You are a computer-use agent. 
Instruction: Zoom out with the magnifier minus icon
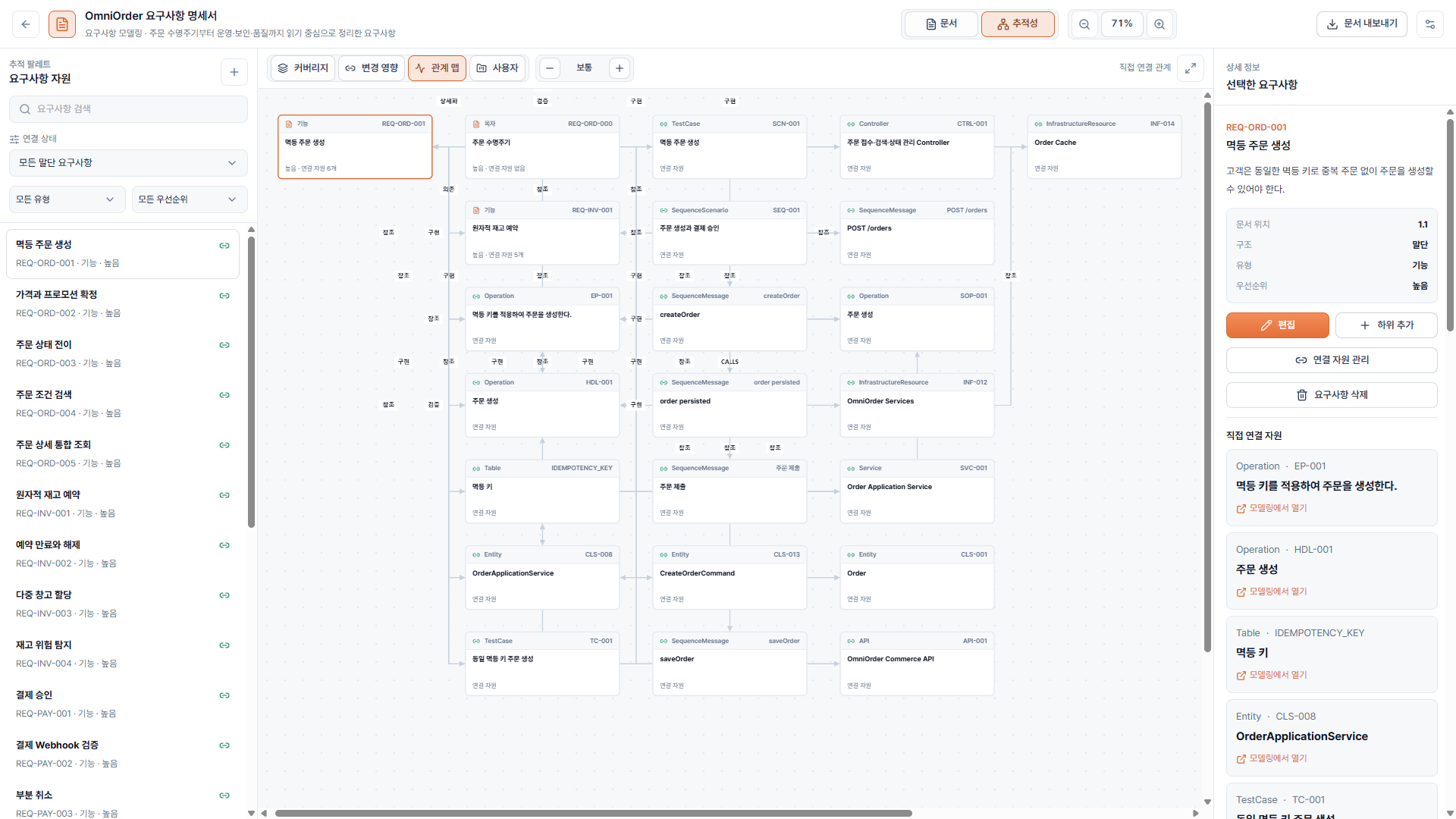[1084, 24]
